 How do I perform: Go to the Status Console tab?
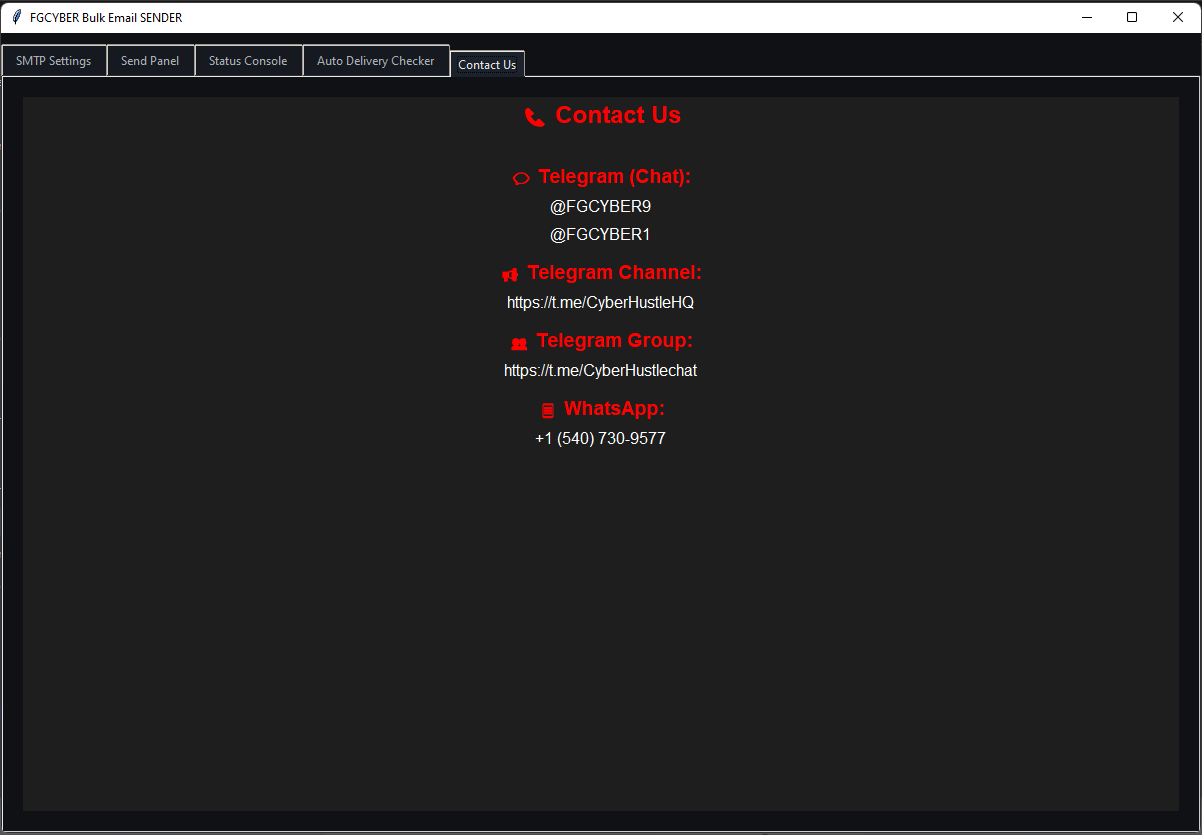pyautogui.click(x=248, y=61)
